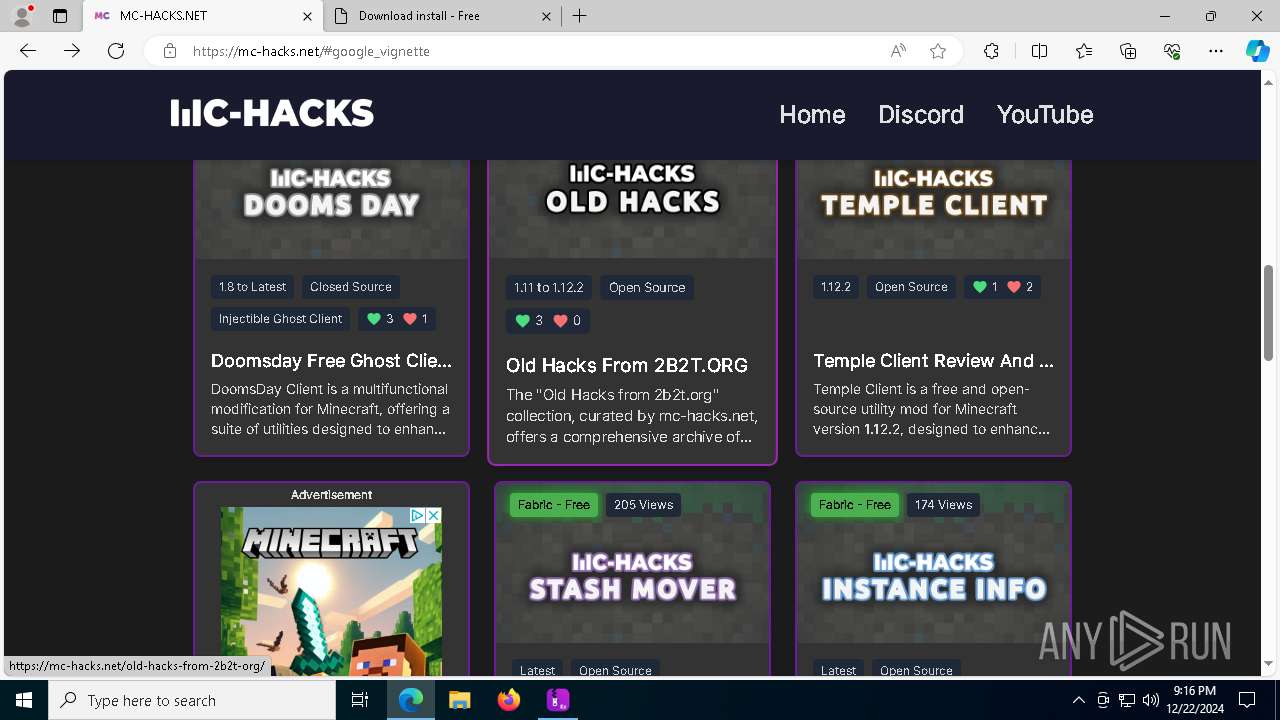Open YouTube in the site navigation

click(1045, 114)
